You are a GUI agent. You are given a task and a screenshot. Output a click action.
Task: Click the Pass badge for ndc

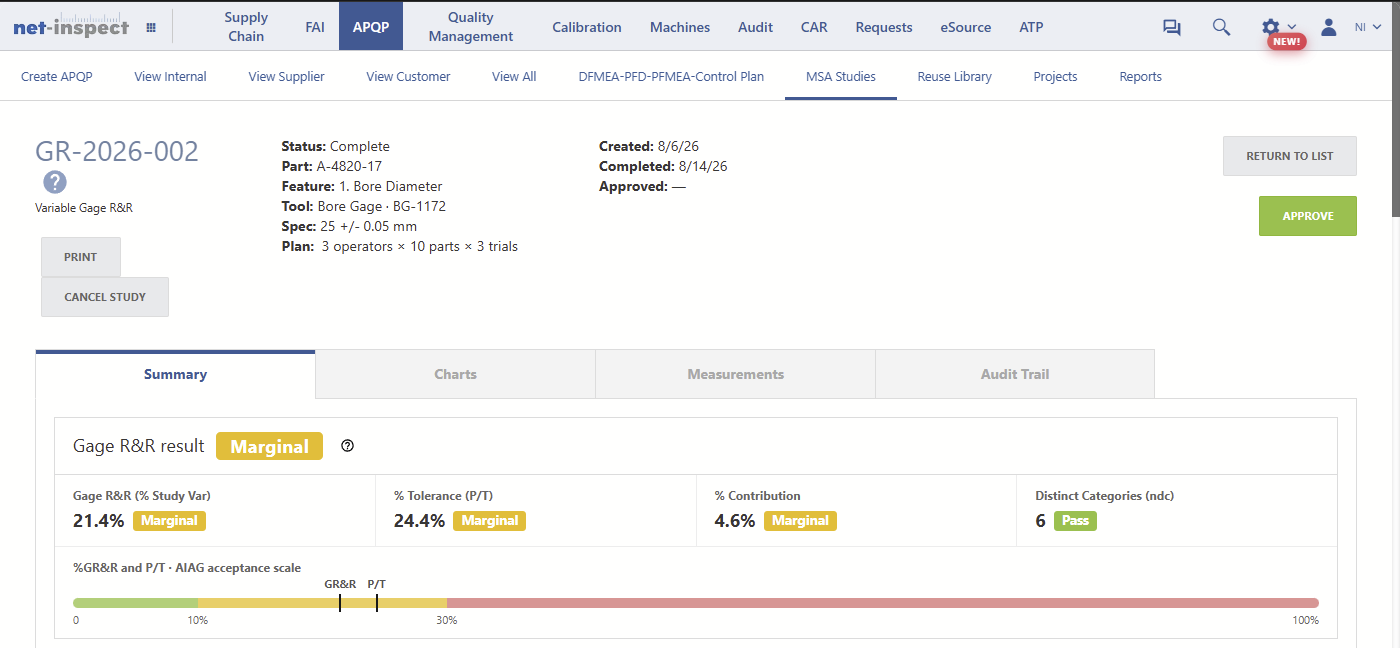pyautogui.click(x=1075, y=521)
